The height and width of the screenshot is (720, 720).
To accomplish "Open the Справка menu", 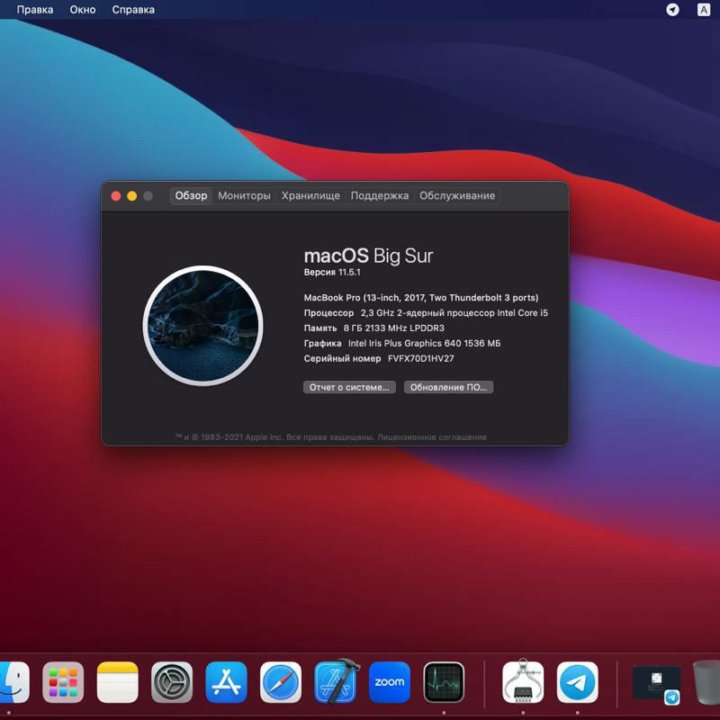I will click(133, 10).
